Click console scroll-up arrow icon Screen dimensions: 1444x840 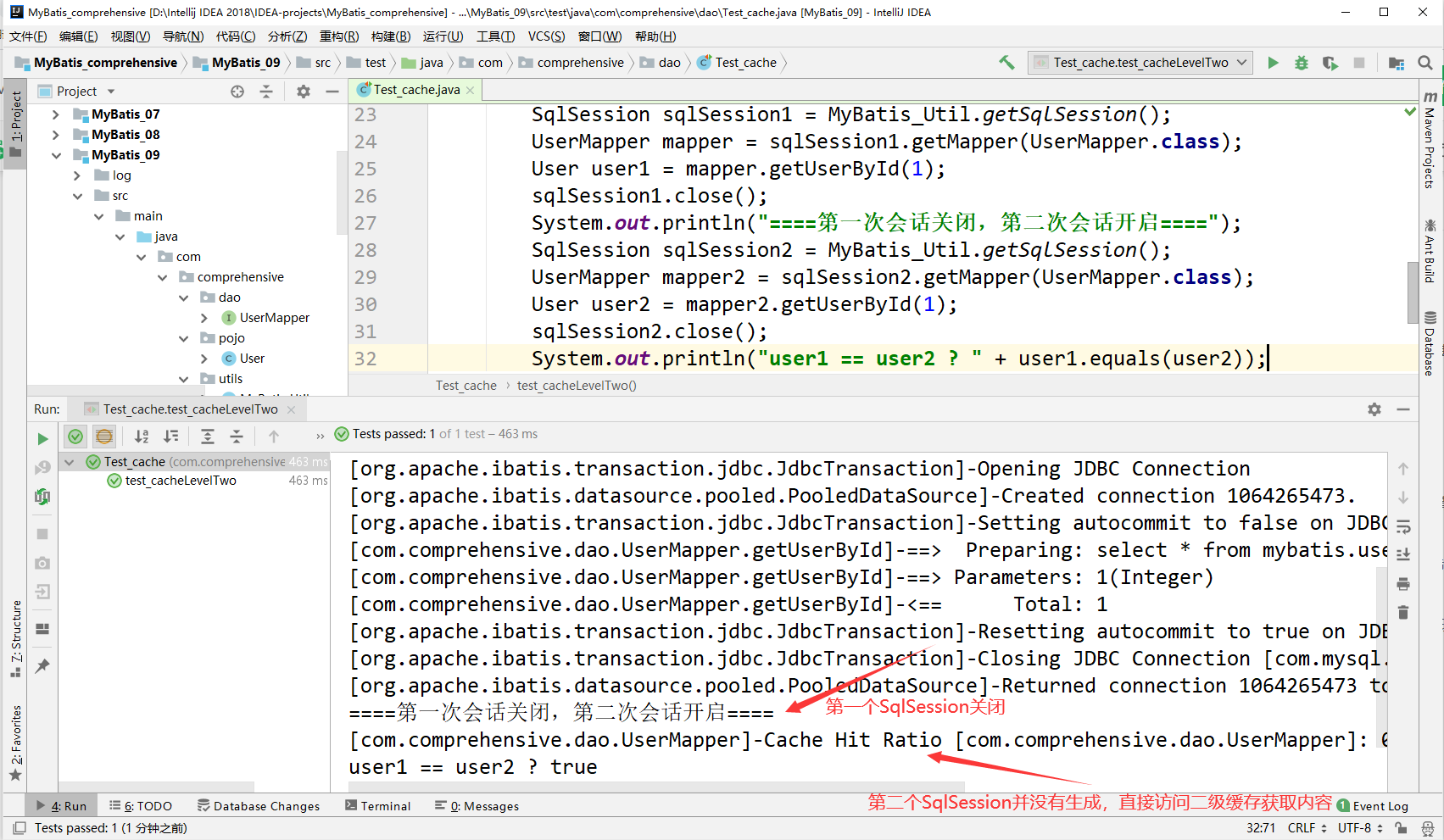[1403, 469]
